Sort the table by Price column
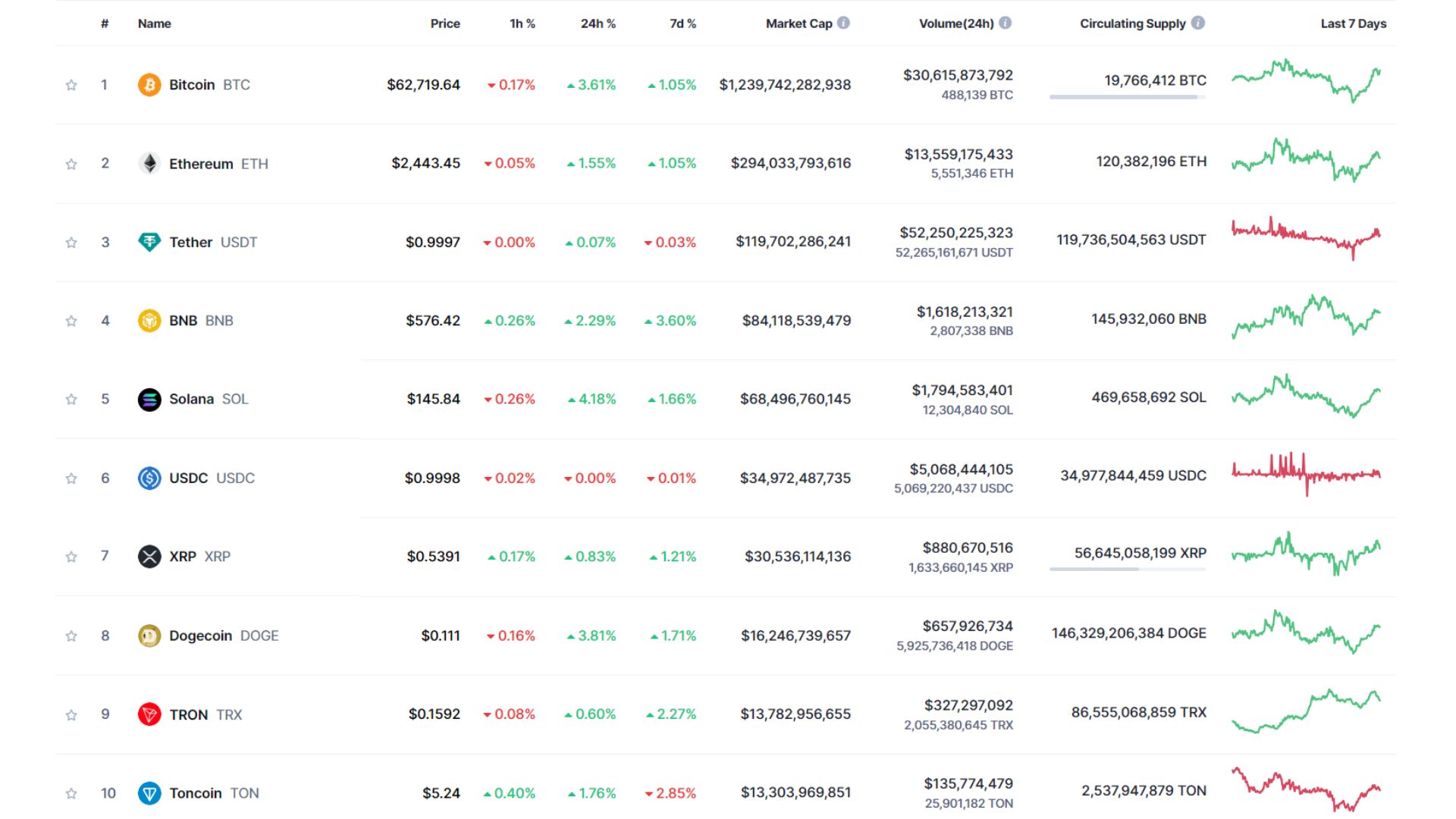 click(x=445, y=24)
